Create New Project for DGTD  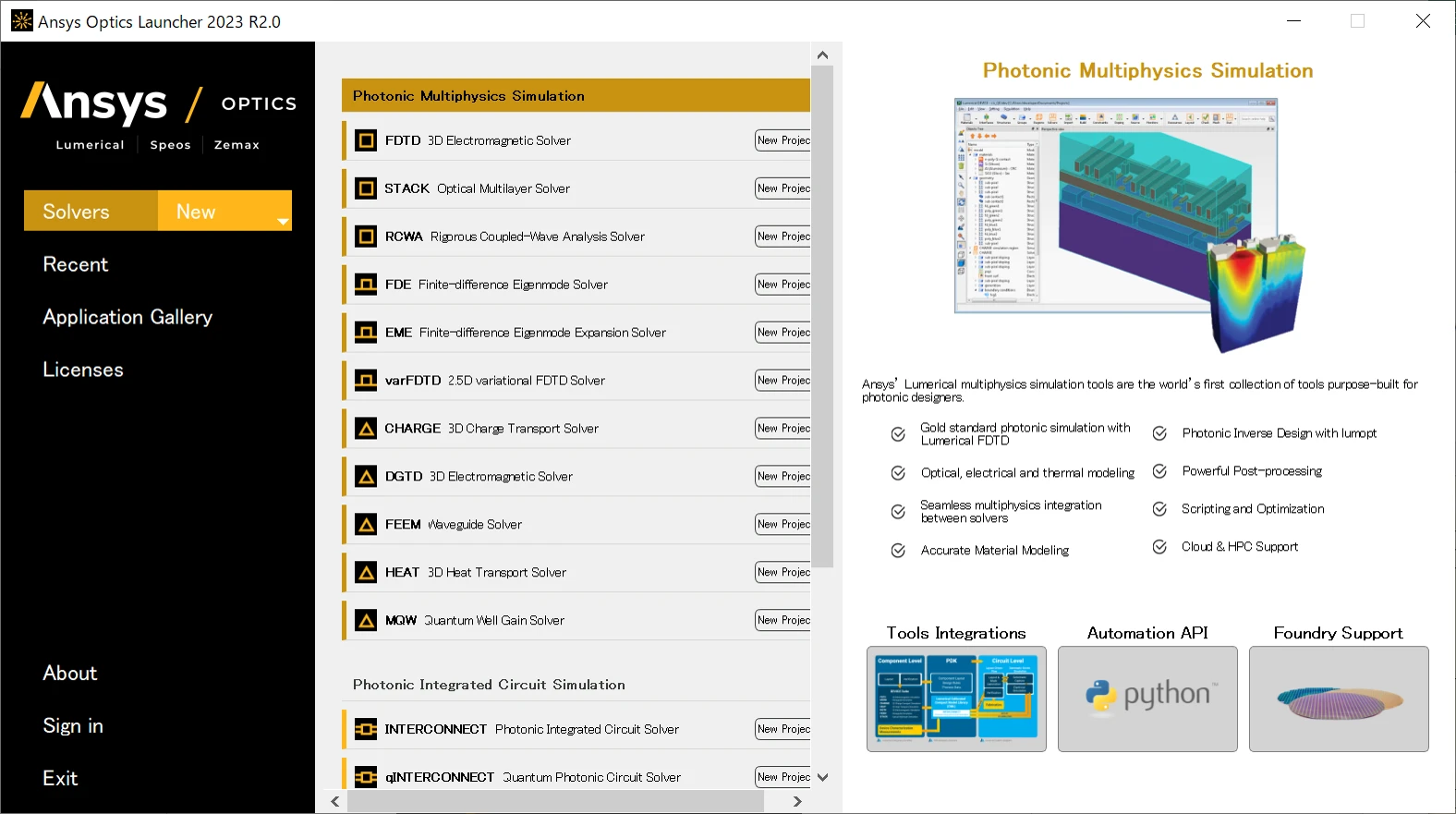pos(783,477)
